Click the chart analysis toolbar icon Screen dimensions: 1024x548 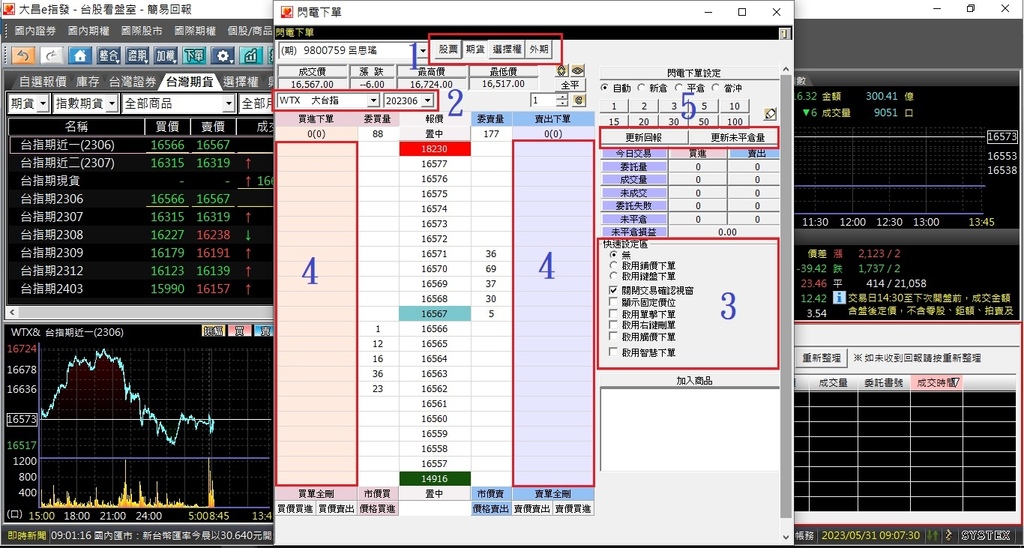(x=252, y=56)
